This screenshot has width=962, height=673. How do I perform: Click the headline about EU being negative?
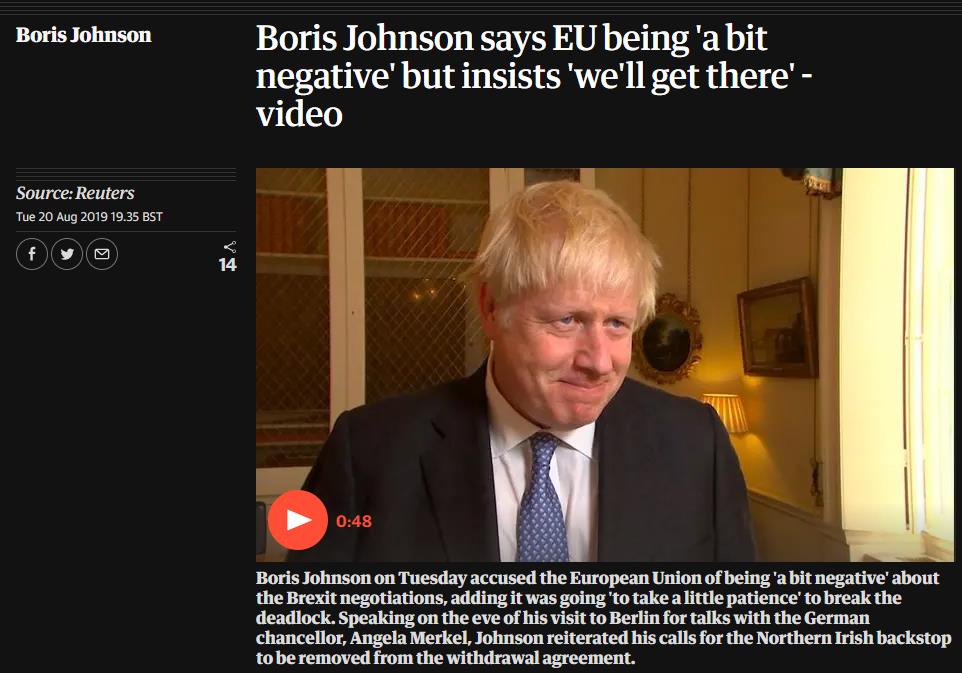point(534,75)
